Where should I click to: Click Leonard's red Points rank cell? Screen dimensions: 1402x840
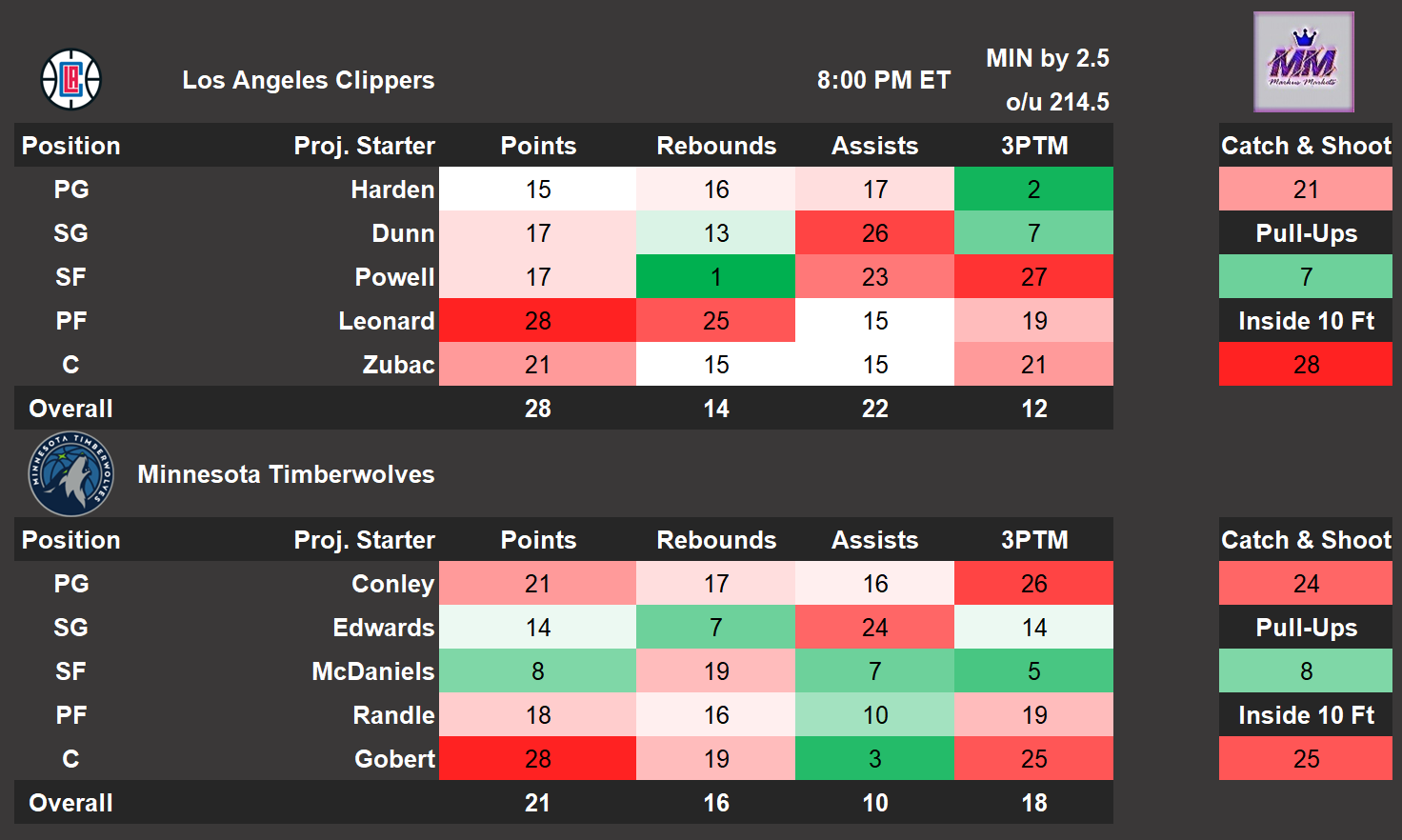537,321
